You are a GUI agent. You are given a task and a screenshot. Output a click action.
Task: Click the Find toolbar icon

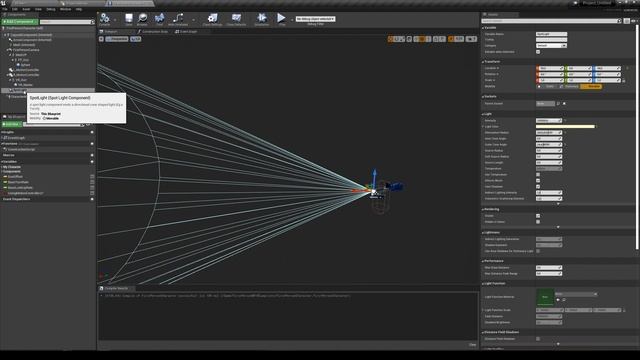click(x=159, y=19)
